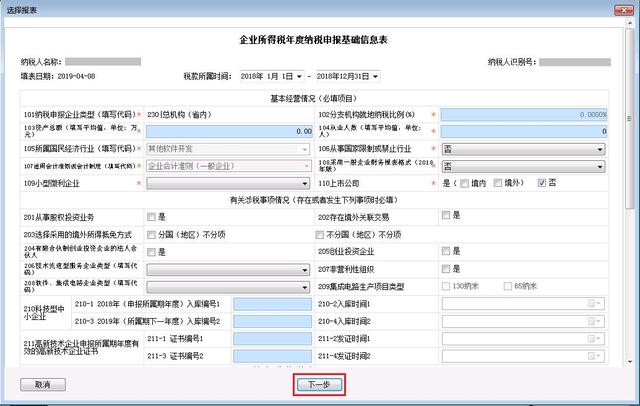The image size is (640, 406).
Task: Click the 填表日期 2019-04-08 text
Action: [x=58, y=76]
